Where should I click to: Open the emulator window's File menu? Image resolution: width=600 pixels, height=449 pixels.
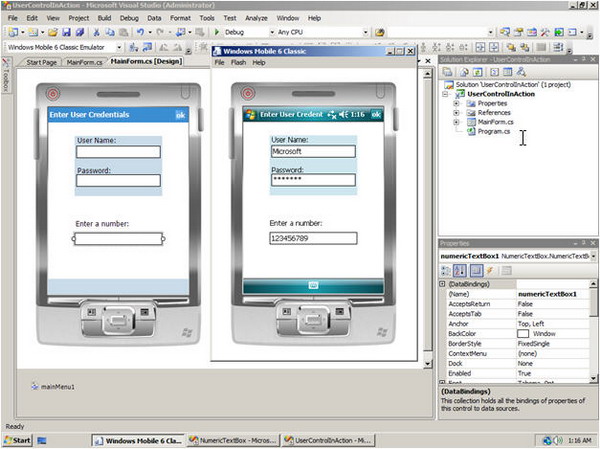(219, 62)
